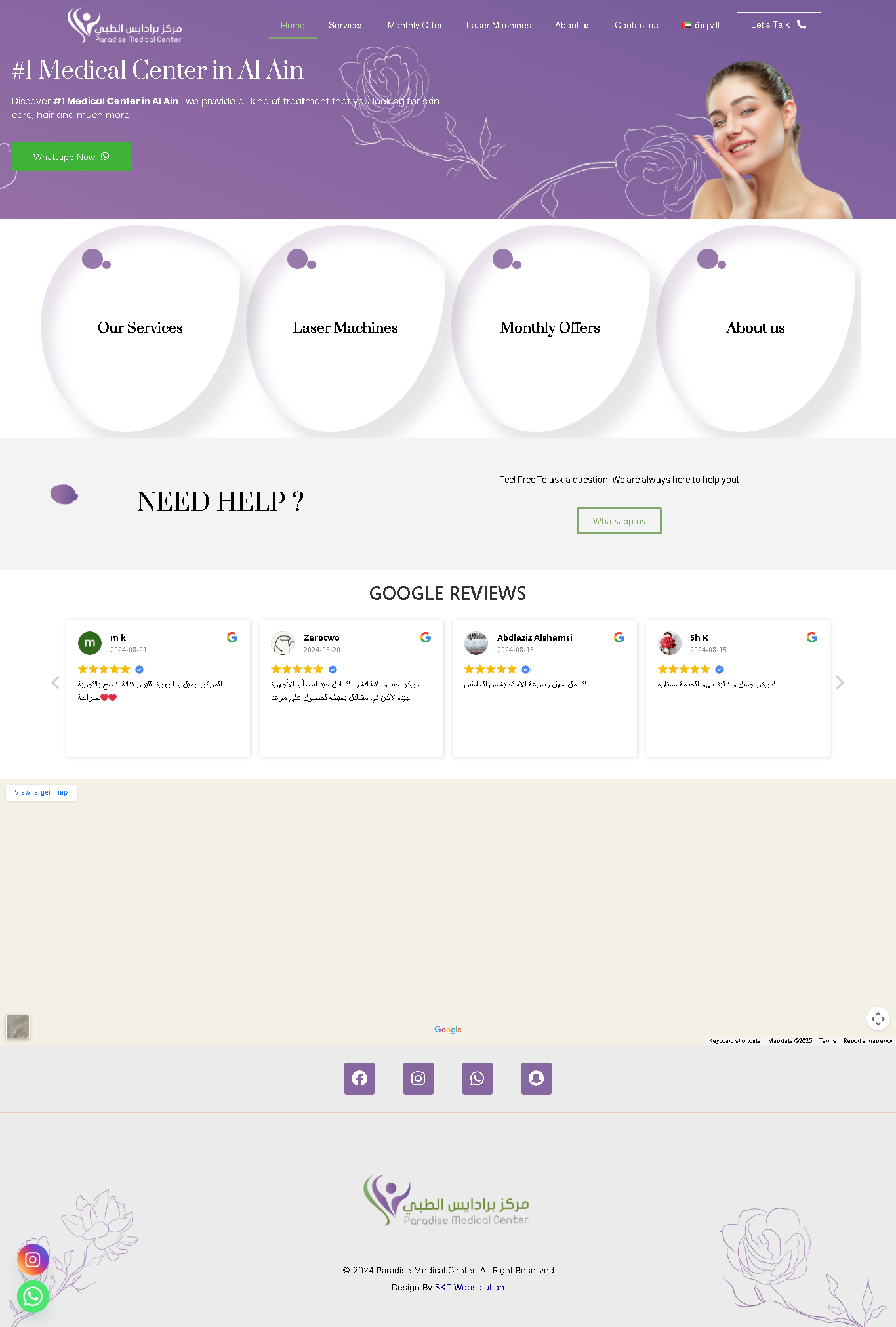Click the Let's Talk phone button
This screenshot has width=896, height=1327.
[779, 25]
